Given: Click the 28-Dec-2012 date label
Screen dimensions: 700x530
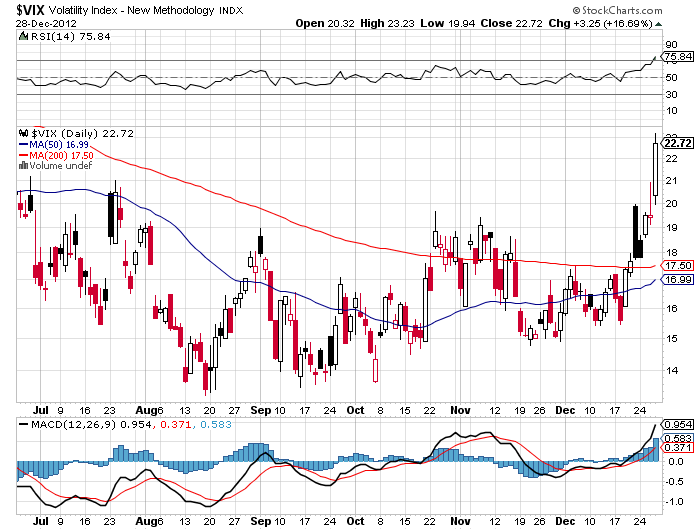Looking at the screenshot, I should tap(46, 24).
